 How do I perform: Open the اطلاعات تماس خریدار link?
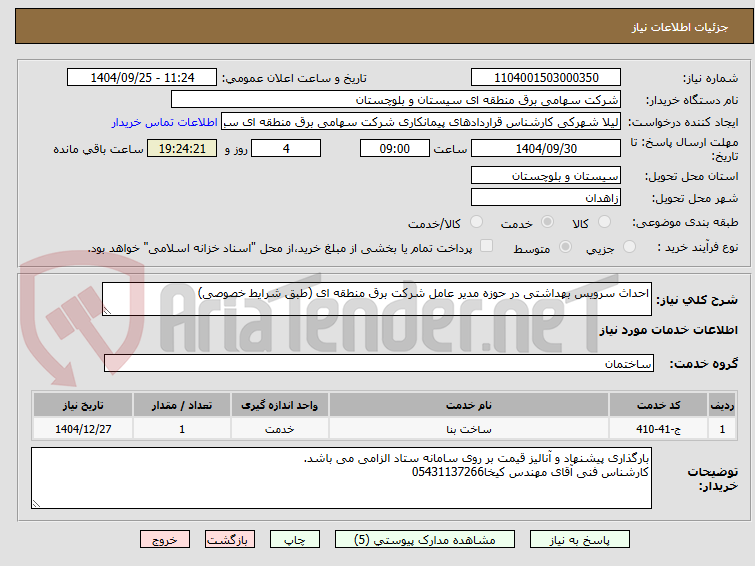[x=165, y=122]
